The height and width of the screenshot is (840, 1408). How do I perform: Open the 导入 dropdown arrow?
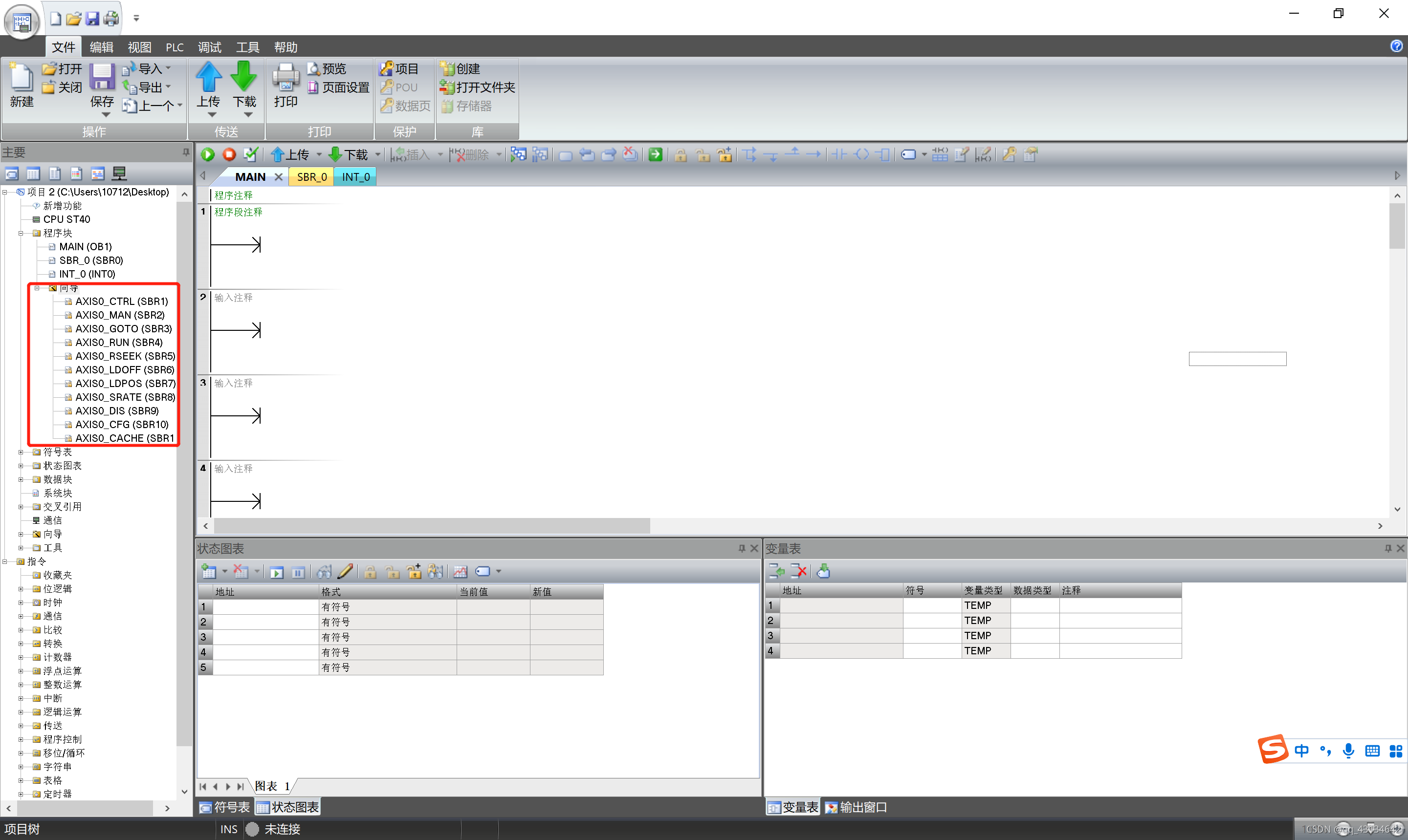click(168, 68)
